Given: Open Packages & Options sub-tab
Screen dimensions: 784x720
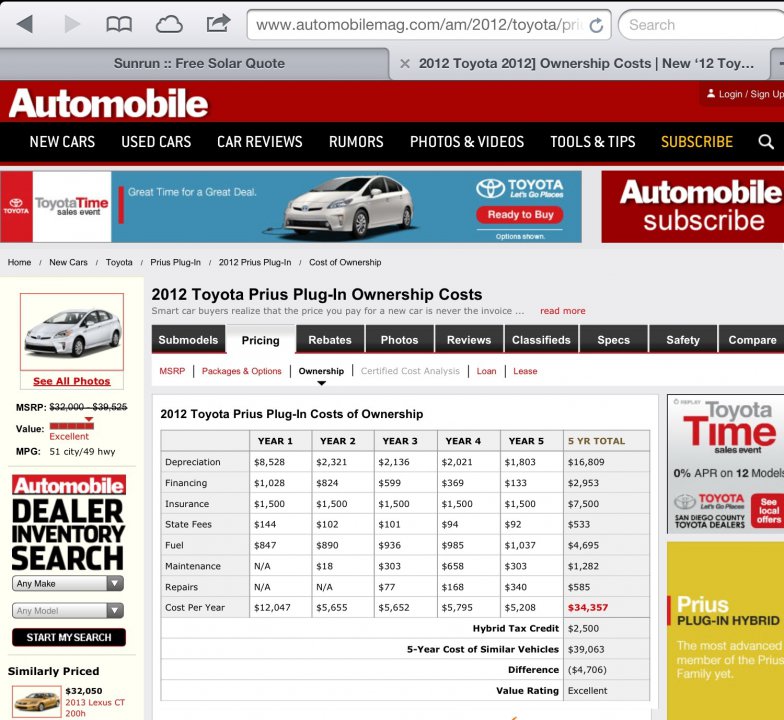Looking at the screenshot, I should click(x=242, y=371).
